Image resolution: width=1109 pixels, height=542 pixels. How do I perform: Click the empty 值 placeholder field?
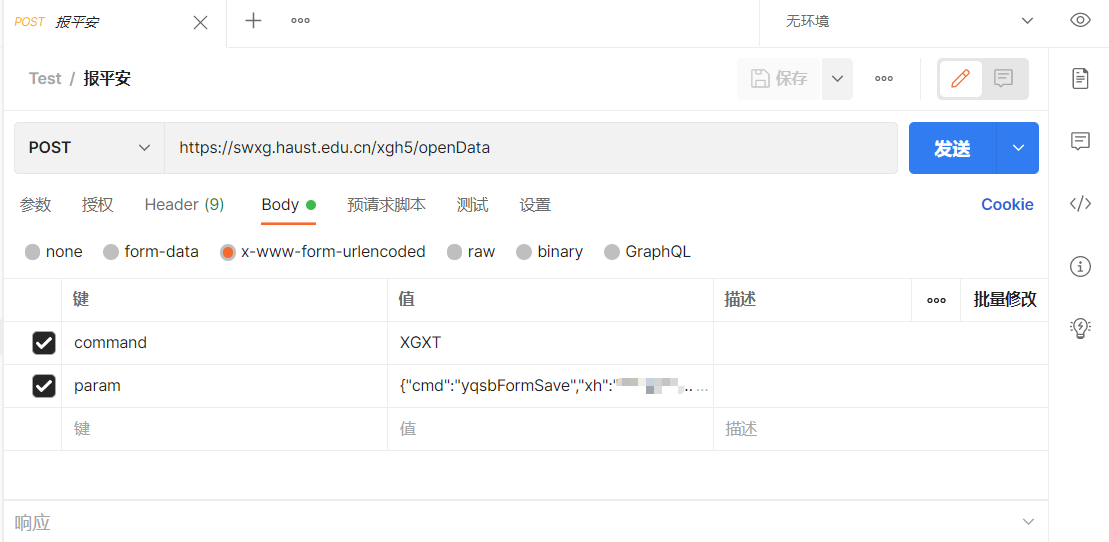point(551,429)
